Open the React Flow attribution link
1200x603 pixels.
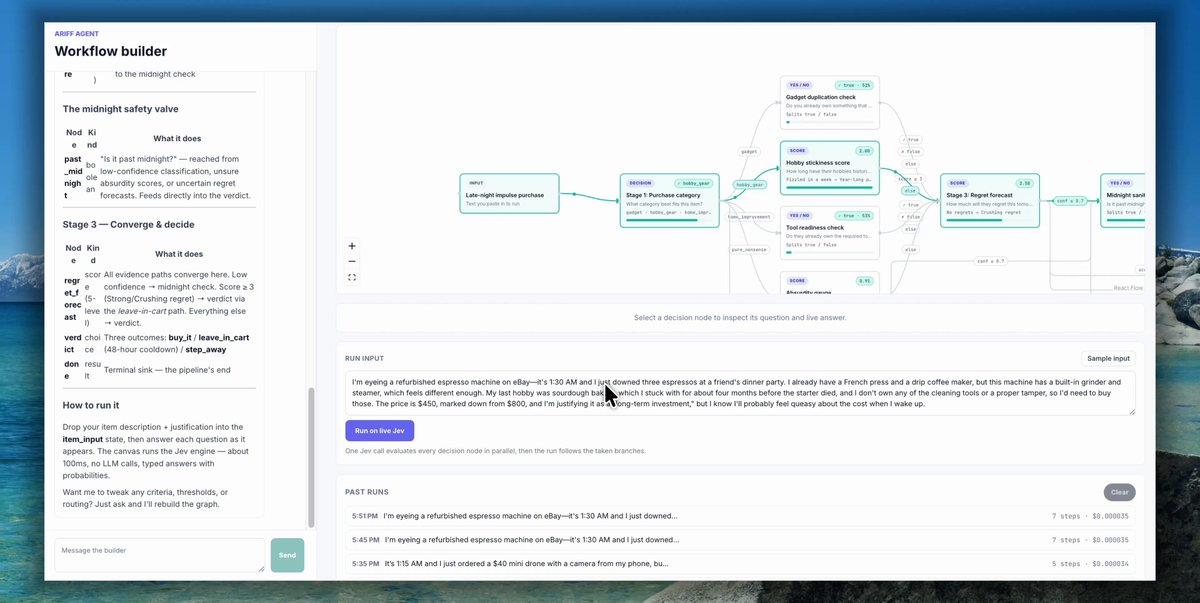tap(1128, 287)
